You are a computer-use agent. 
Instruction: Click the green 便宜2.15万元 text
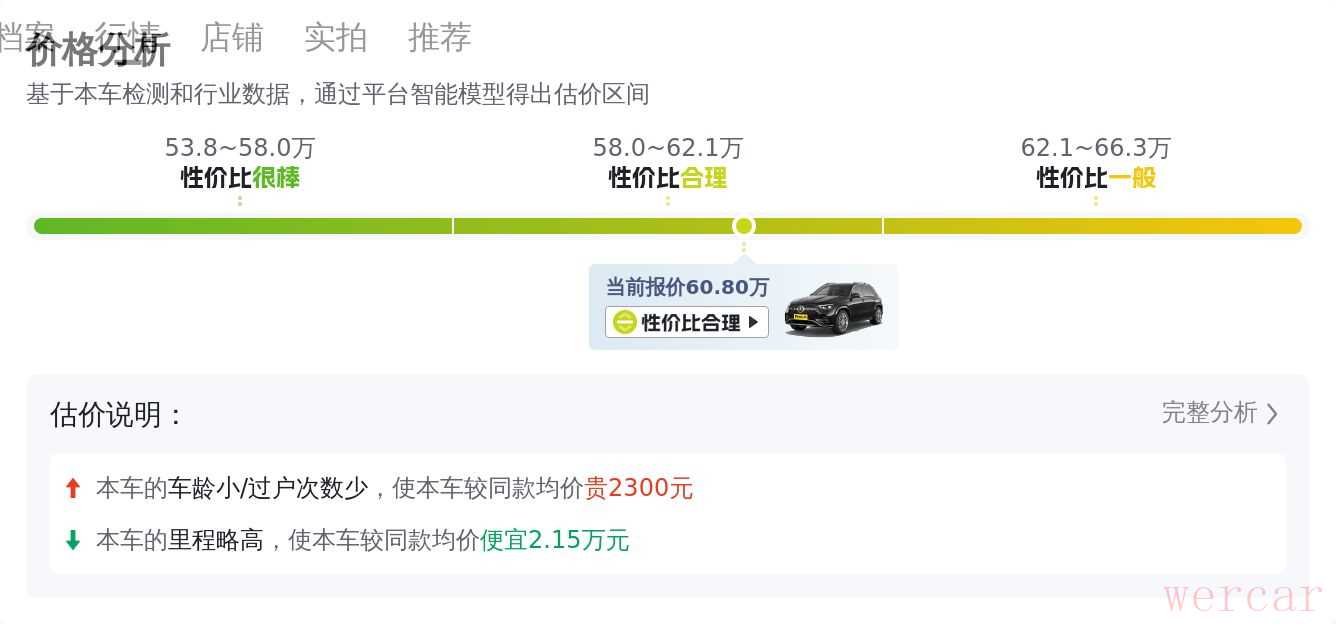tap(555, 541)
